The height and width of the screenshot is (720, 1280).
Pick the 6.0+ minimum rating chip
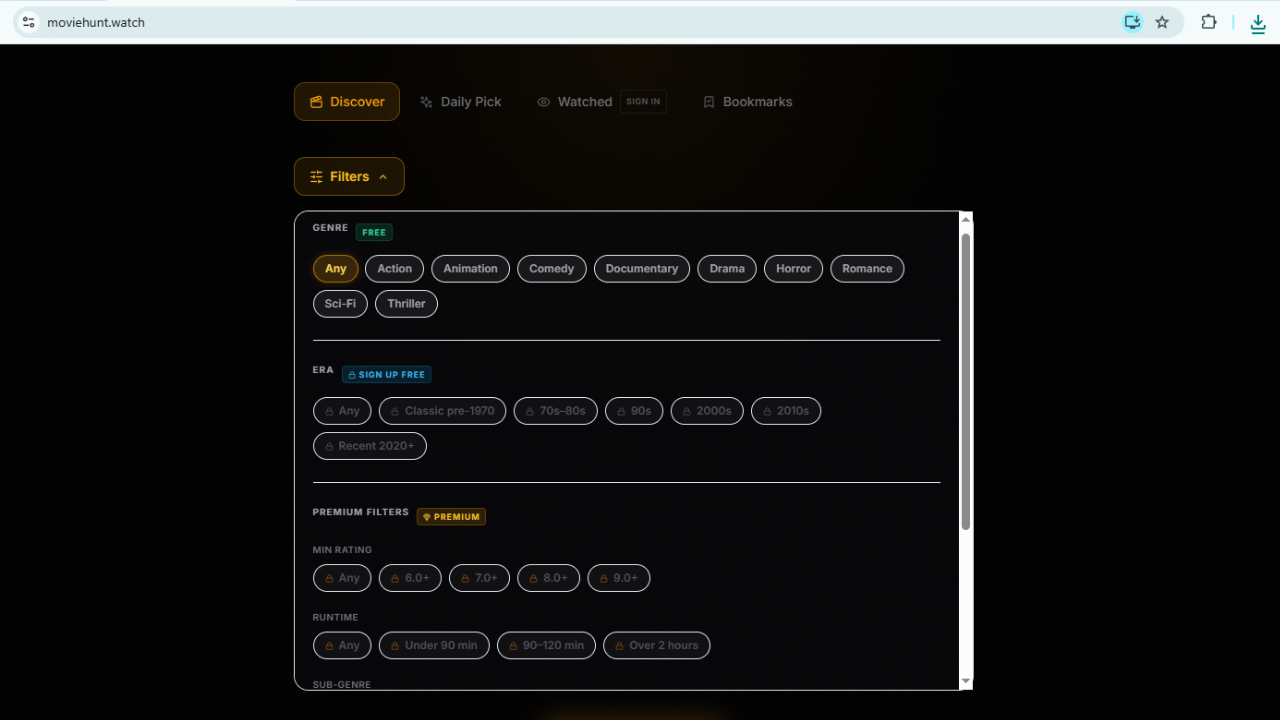click(x=410, y=578)
